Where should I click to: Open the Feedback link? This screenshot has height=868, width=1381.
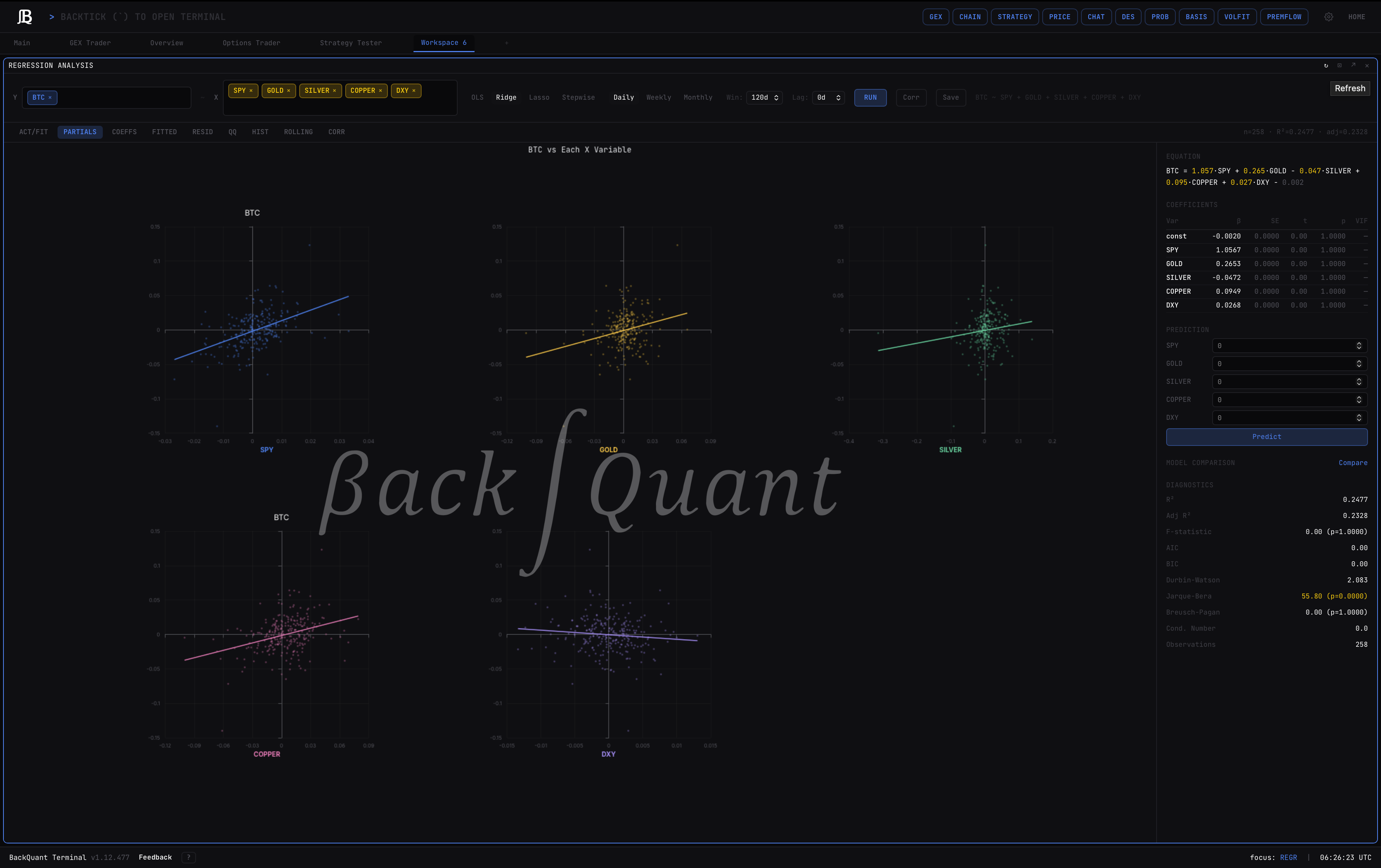pos(155,858)
